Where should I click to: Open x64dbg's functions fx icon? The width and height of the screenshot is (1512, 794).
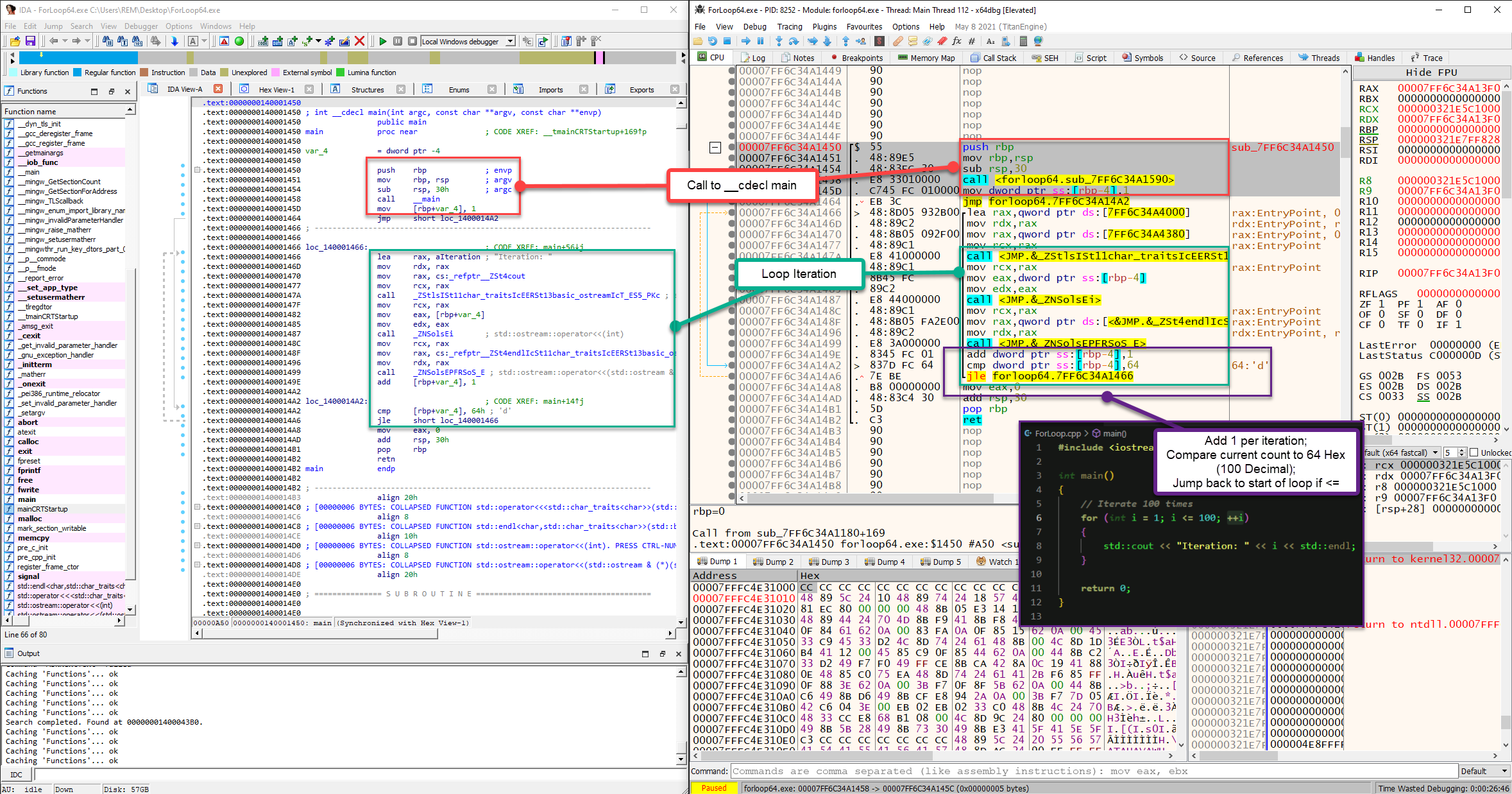[x=956, y=41]
